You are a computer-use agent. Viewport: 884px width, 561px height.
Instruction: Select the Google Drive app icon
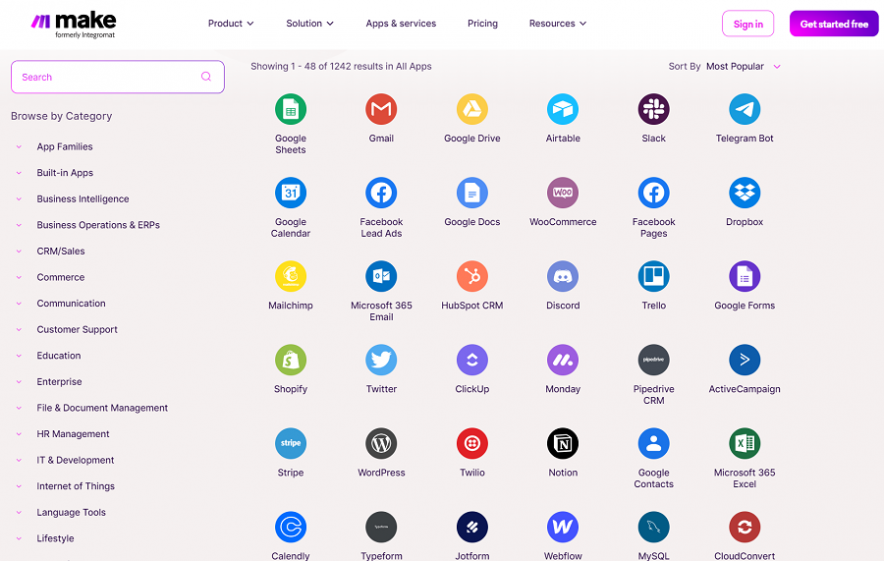click(472, 109)
